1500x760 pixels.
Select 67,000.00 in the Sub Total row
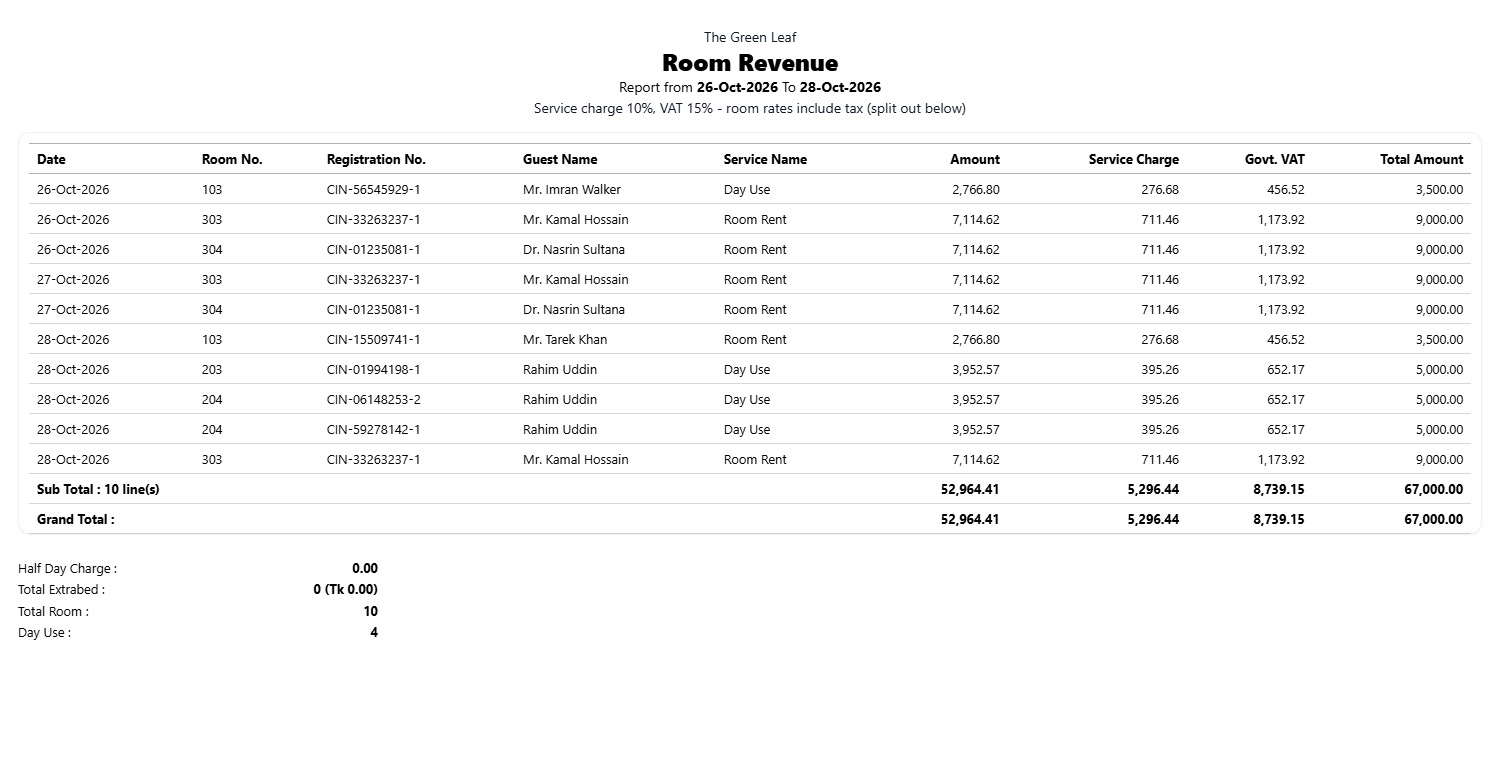tap(1434, 489)
